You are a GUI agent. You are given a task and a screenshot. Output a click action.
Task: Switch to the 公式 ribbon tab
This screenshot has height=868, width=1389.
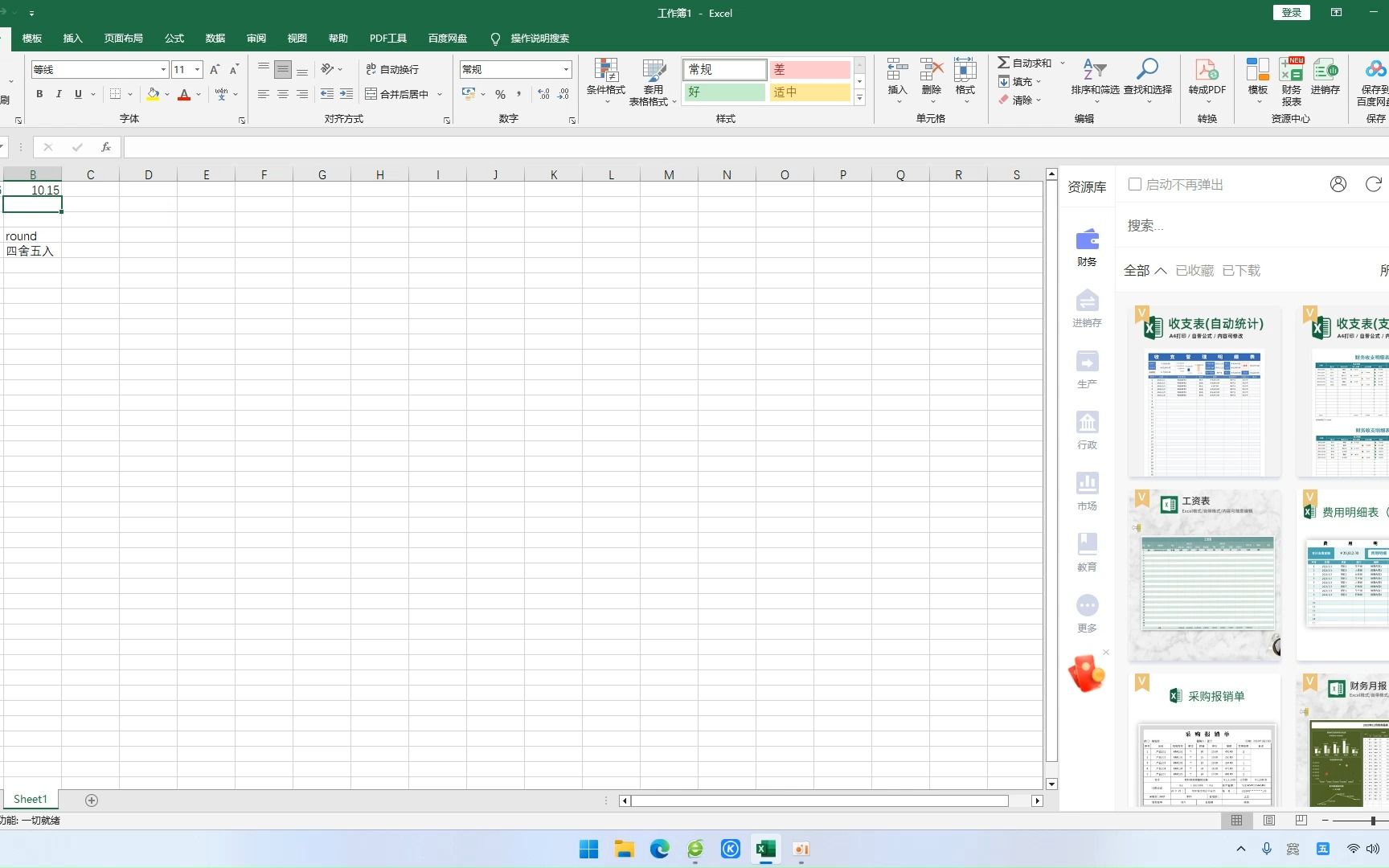pos(174,38)
